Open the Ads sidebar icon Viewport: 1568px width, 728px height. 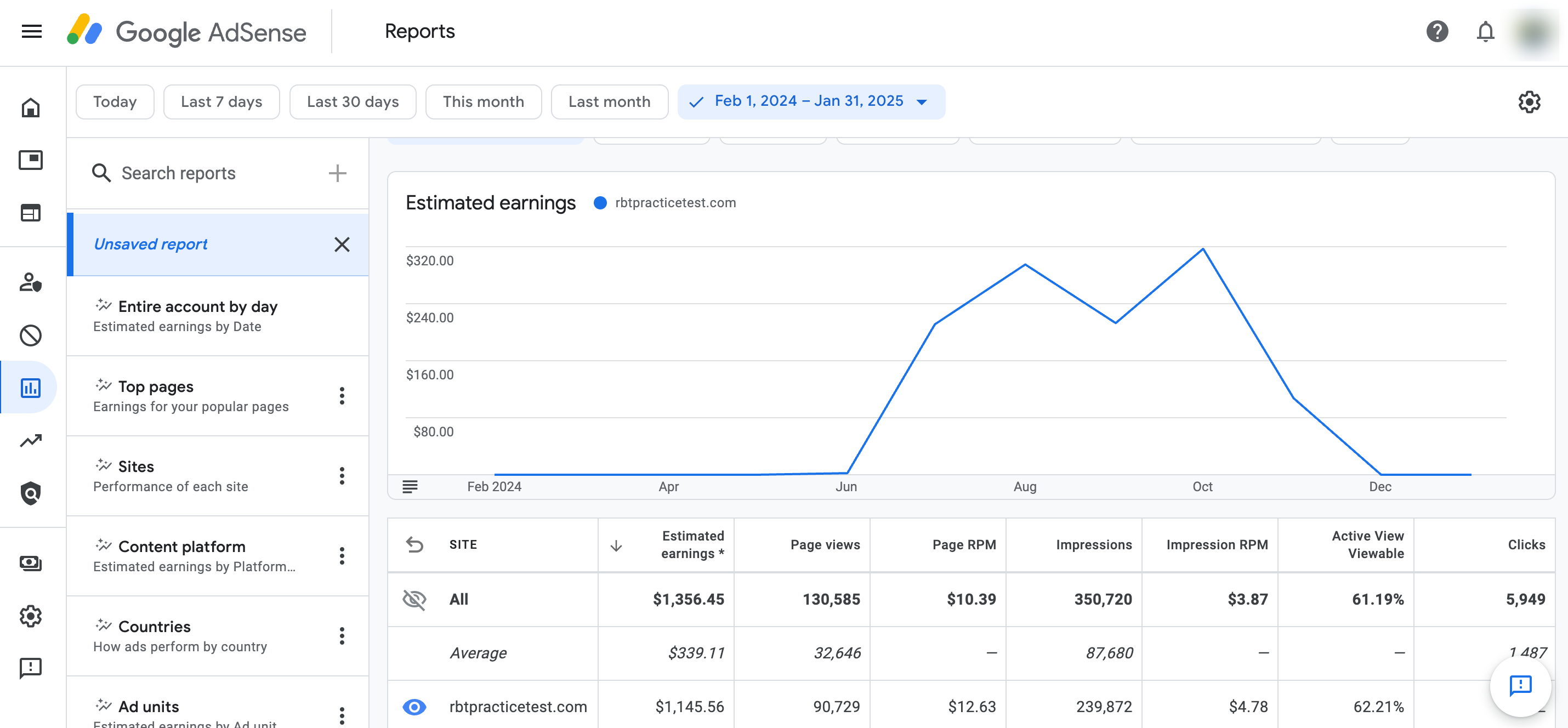31,160
